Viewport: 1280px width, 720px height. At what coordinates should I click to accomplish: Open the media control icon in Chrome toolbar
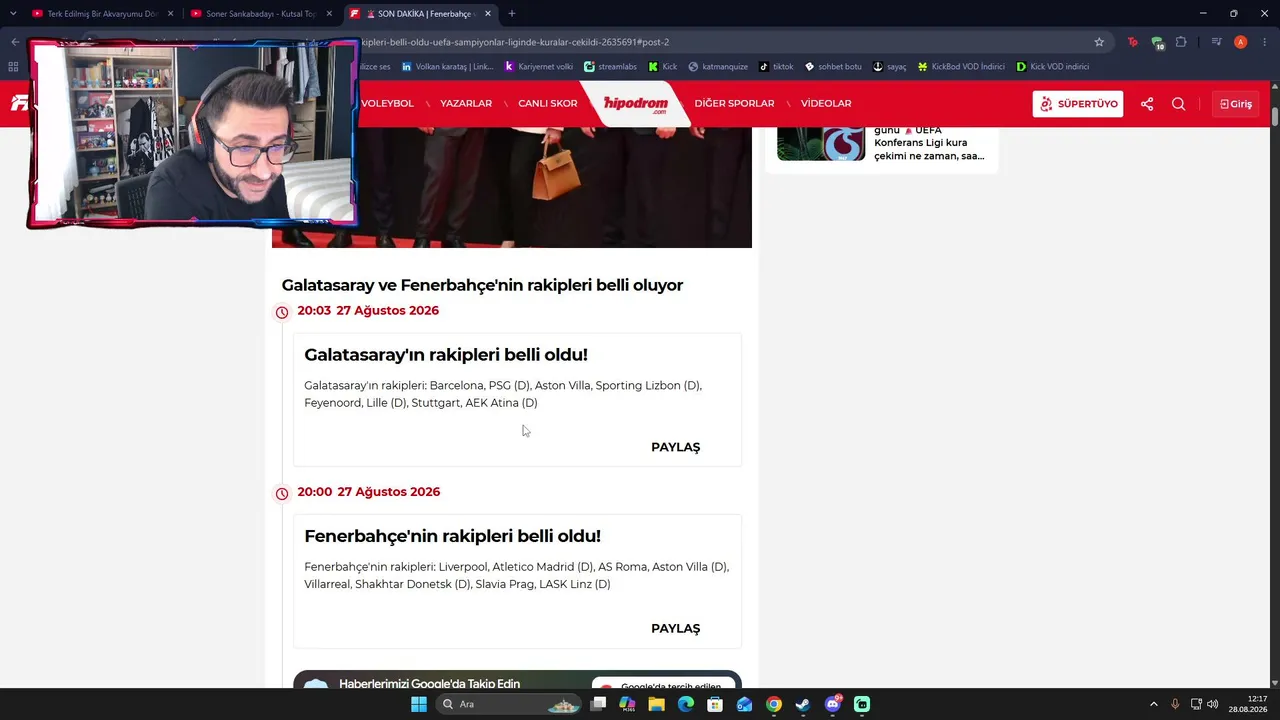tap(1216, 42)
